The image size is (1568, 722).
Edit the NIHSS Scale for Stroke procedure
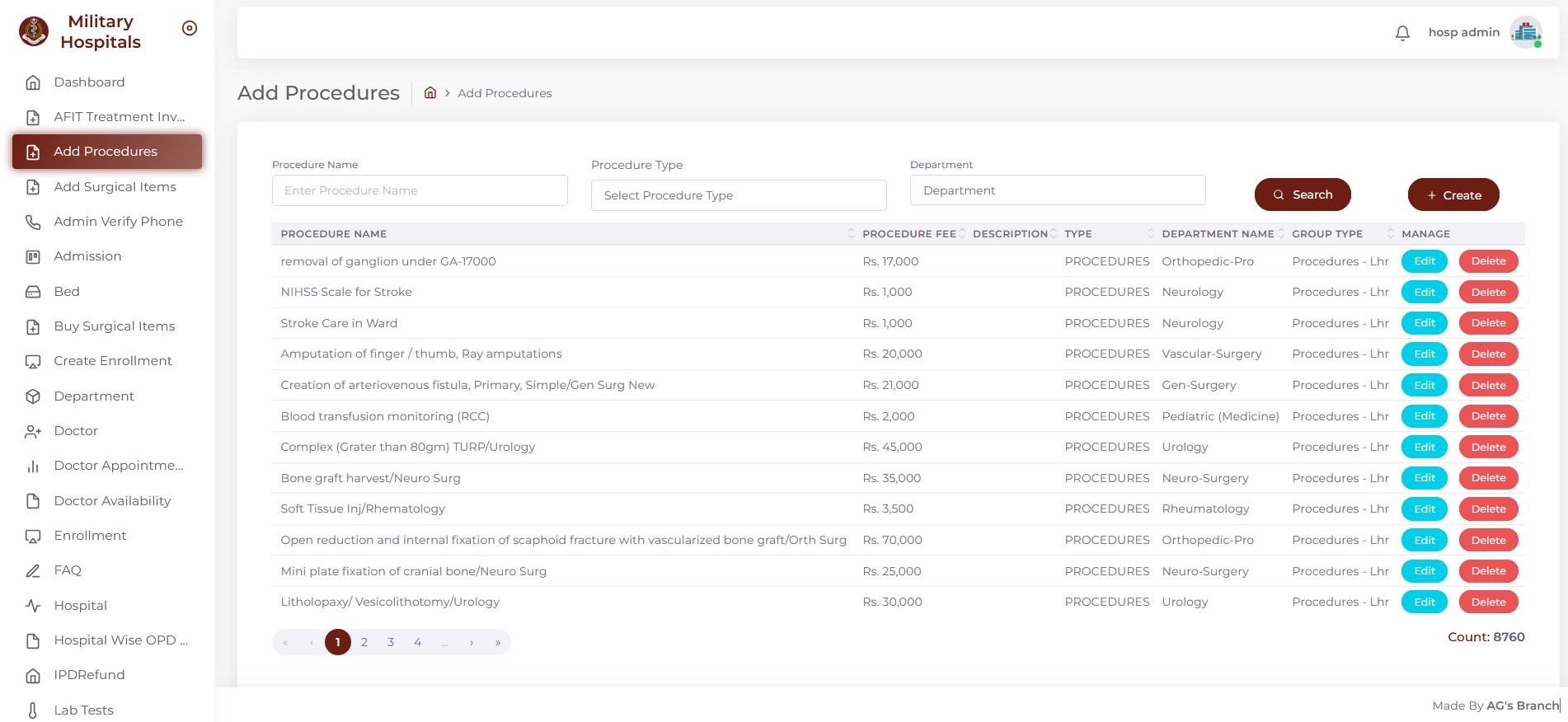point(1425,292)
